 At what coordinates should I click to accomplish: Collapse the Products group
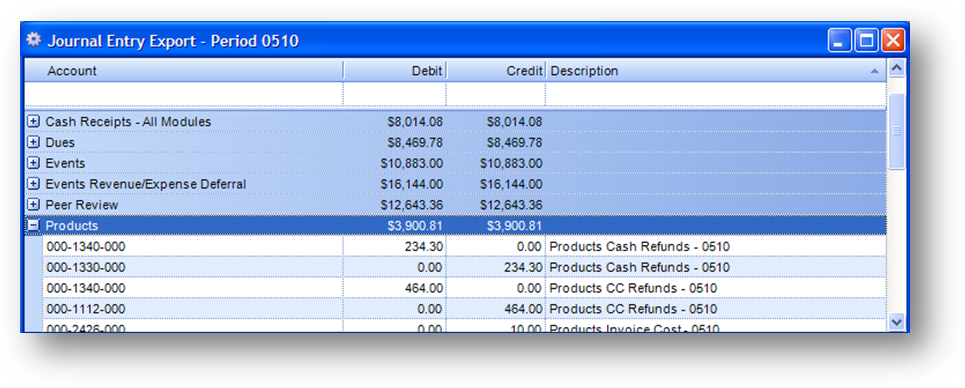[34, 225]
